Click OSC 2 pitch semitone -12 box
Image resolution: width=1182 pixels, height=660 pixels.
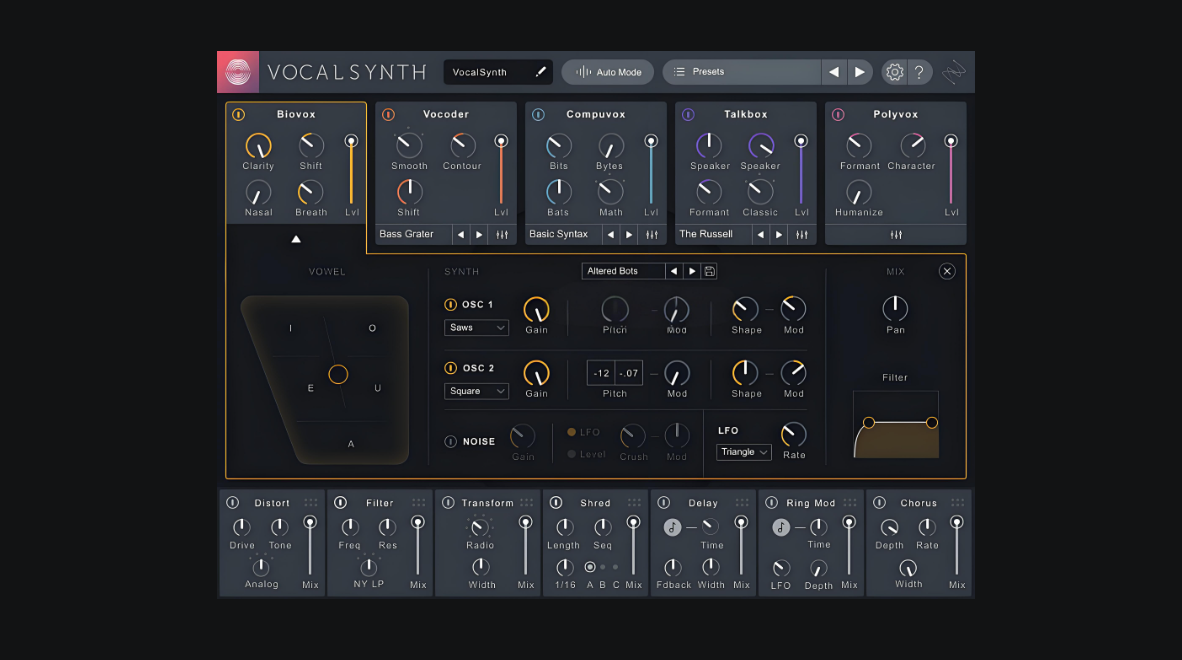[602, 373]
